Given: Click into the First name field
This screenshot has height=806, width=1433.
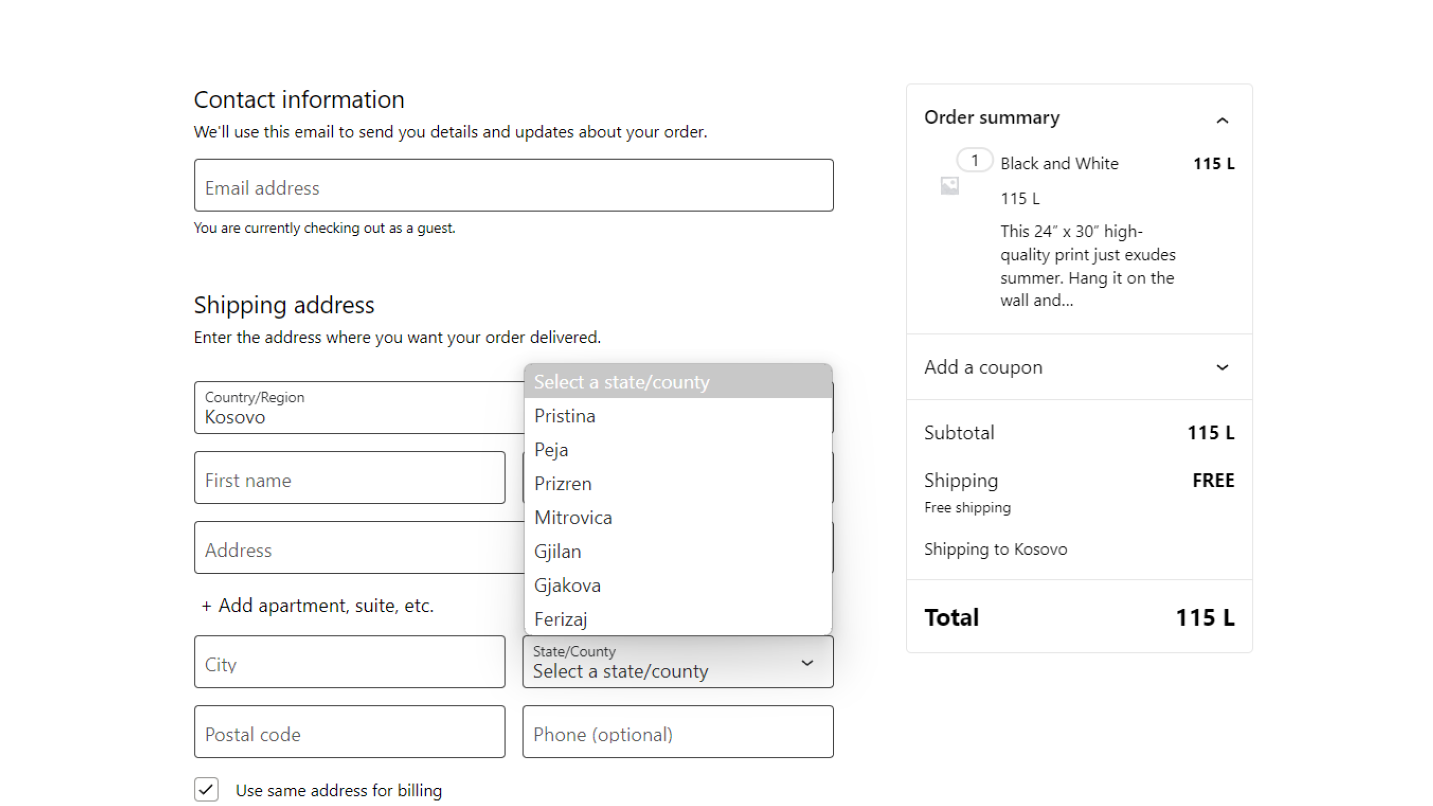Looking at the screenshot, I should pyautogui.click(x=349, y=479).
